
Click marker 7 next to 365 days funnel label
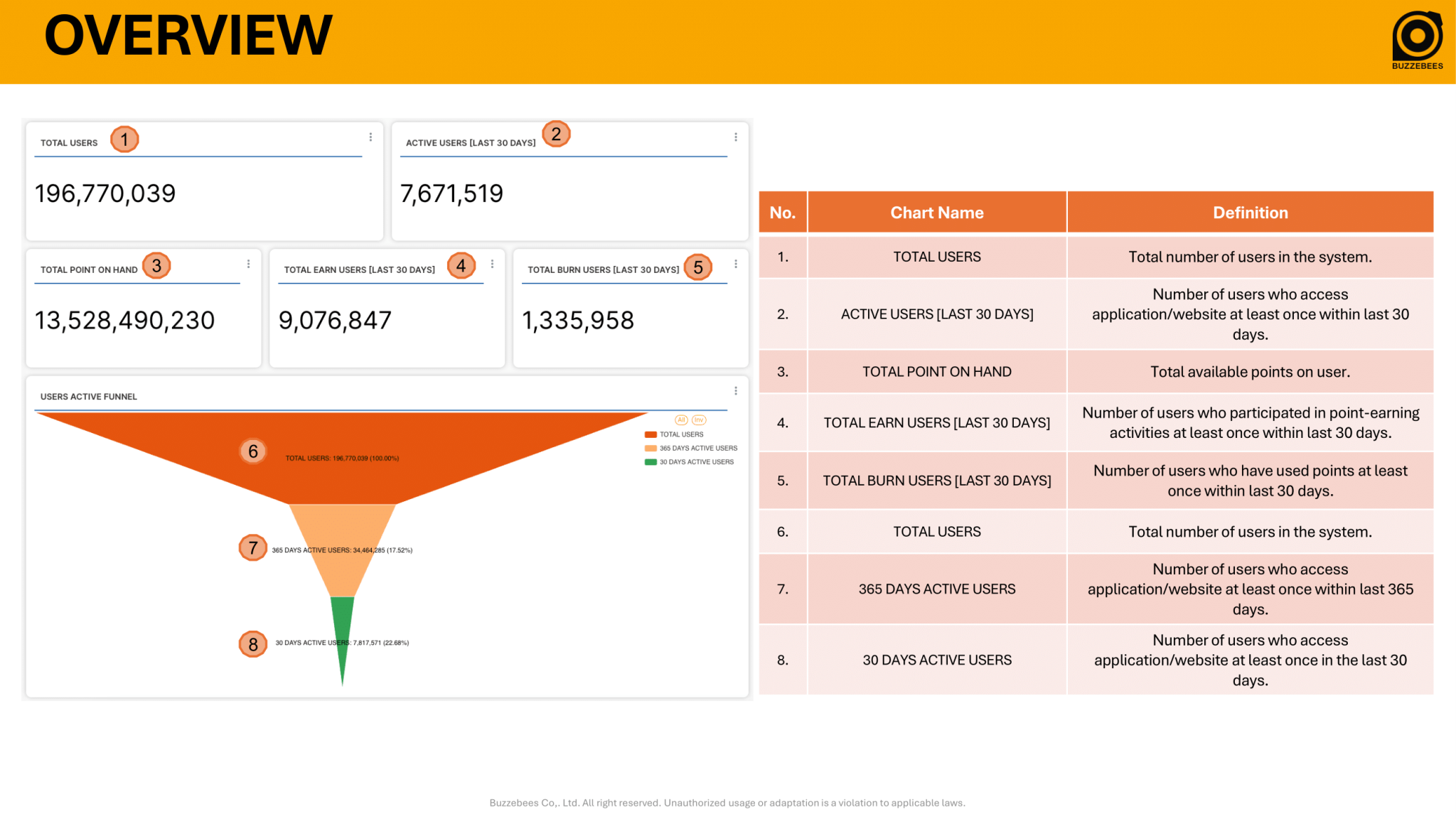click(252, 547)
